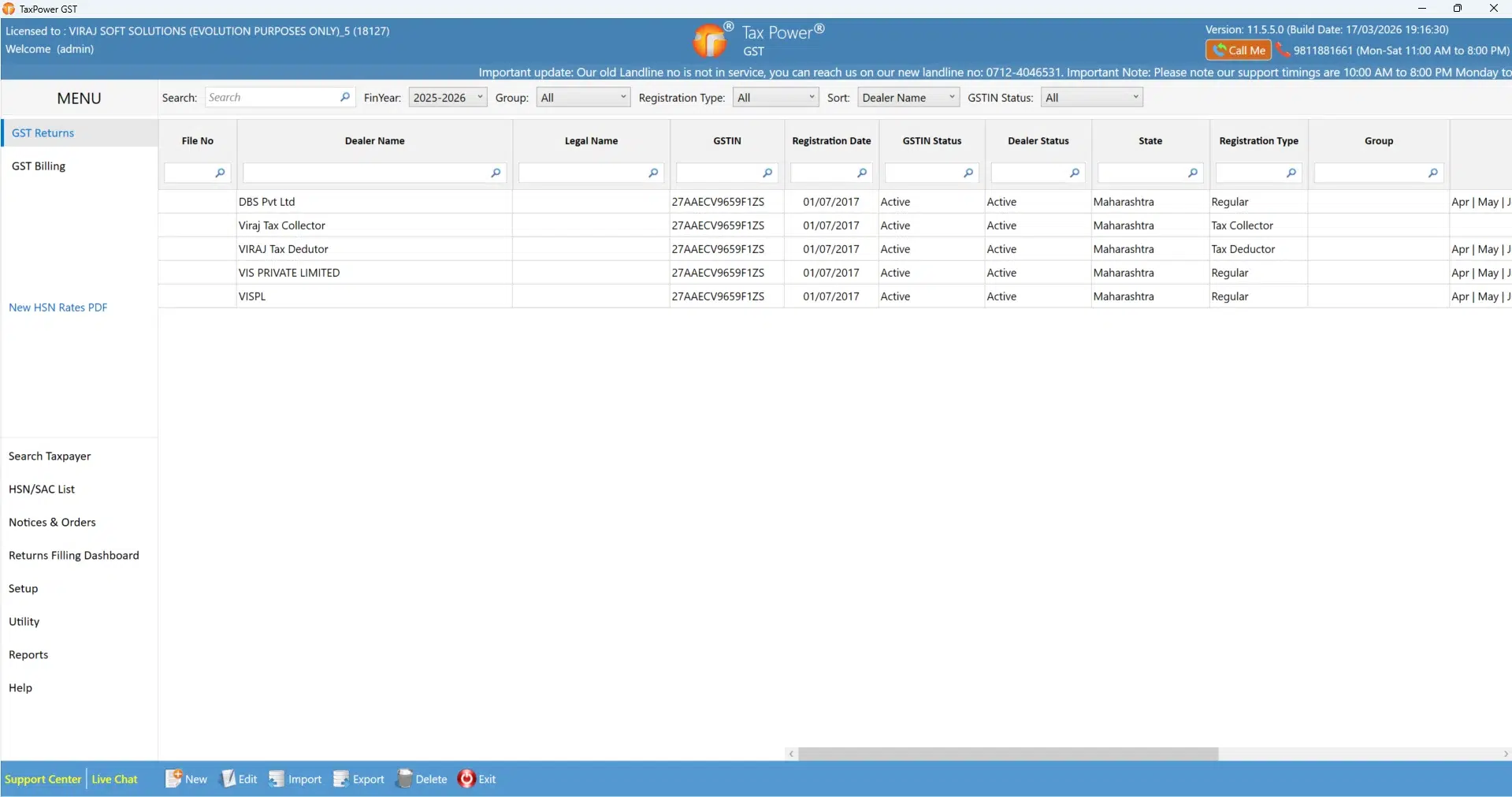Click the Registration Date column header
The height and width of the screenshot is (797, 1512).
tap(831, 141)
